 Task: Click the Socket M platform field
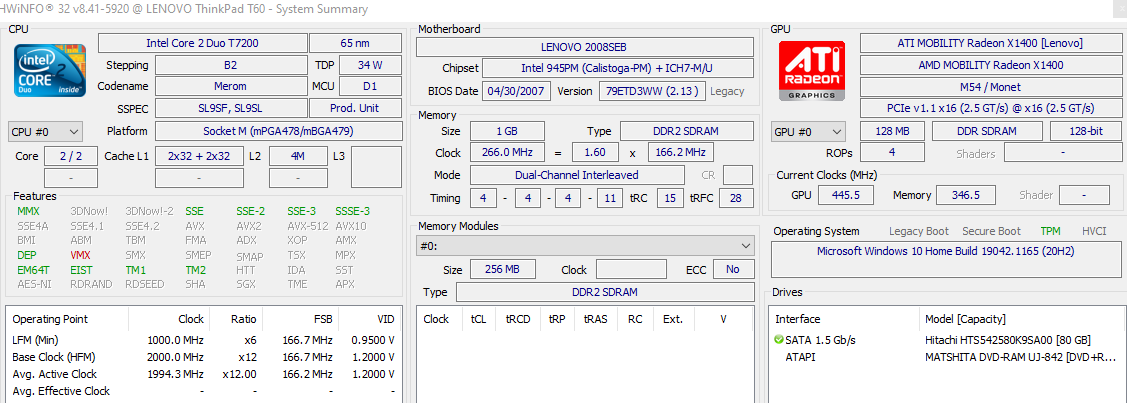pos(278,131)
